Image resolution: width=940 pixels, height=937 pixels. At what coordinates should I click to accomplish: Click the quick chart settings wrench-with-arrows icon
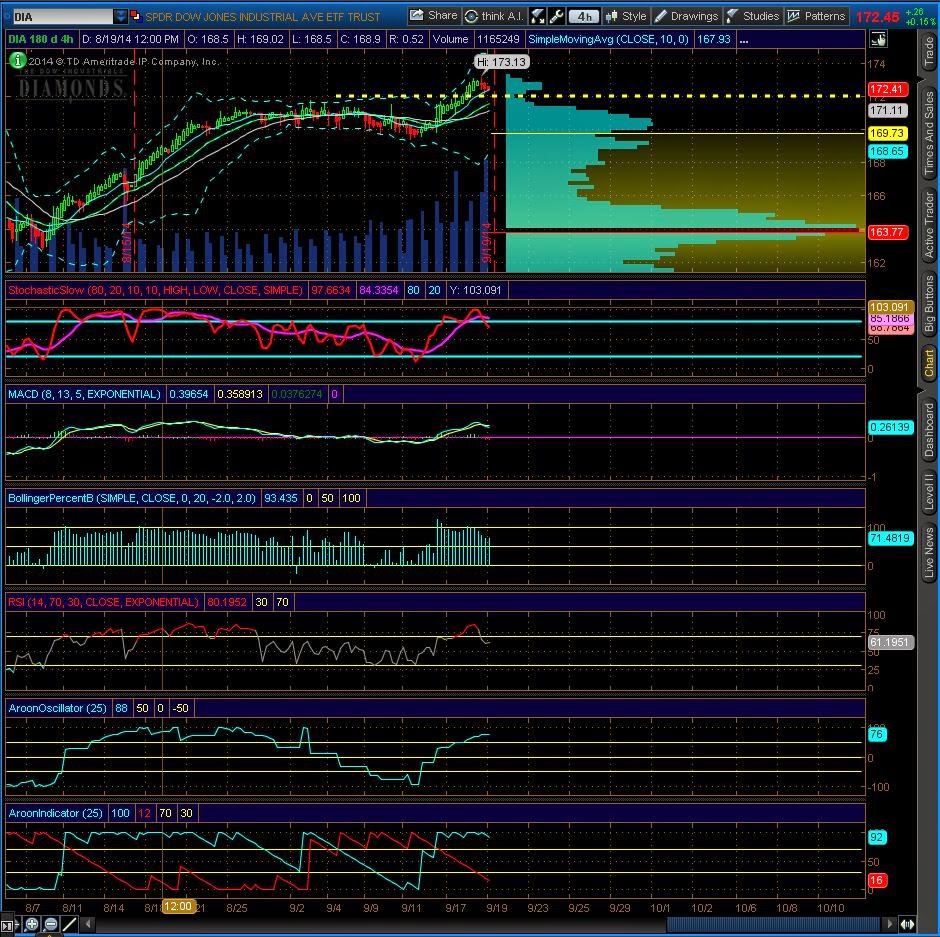pos(537,16)
